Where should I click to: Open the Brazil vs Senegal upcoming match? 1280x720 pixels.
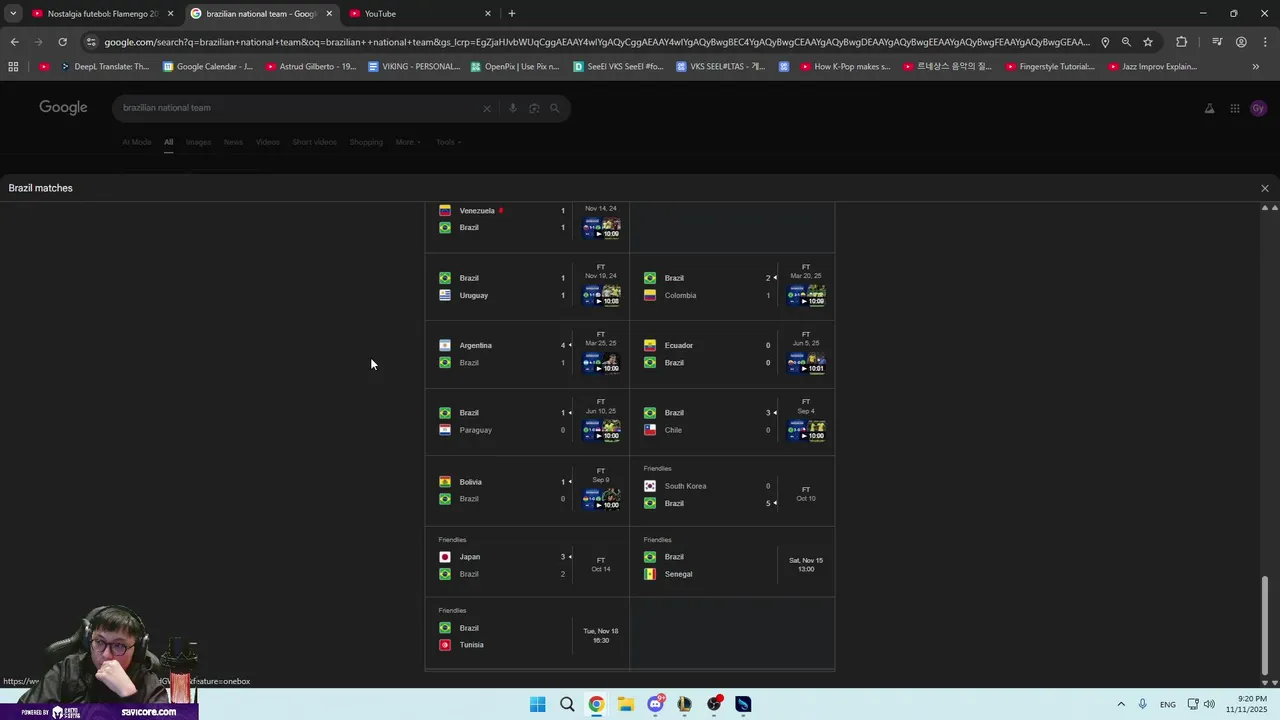(732, 562)
